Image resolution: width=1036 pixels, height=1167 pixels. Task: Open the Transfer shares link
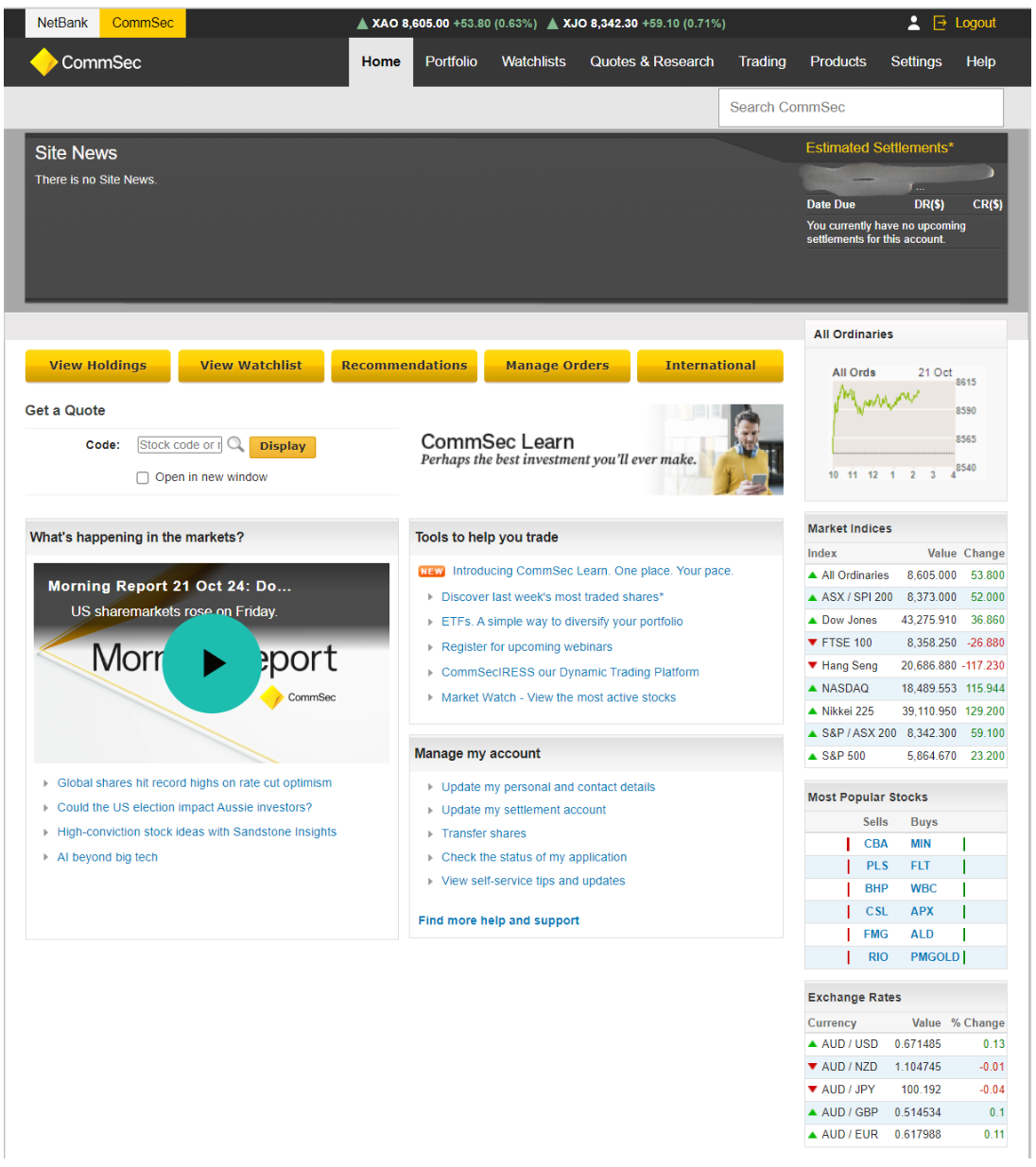483,833
